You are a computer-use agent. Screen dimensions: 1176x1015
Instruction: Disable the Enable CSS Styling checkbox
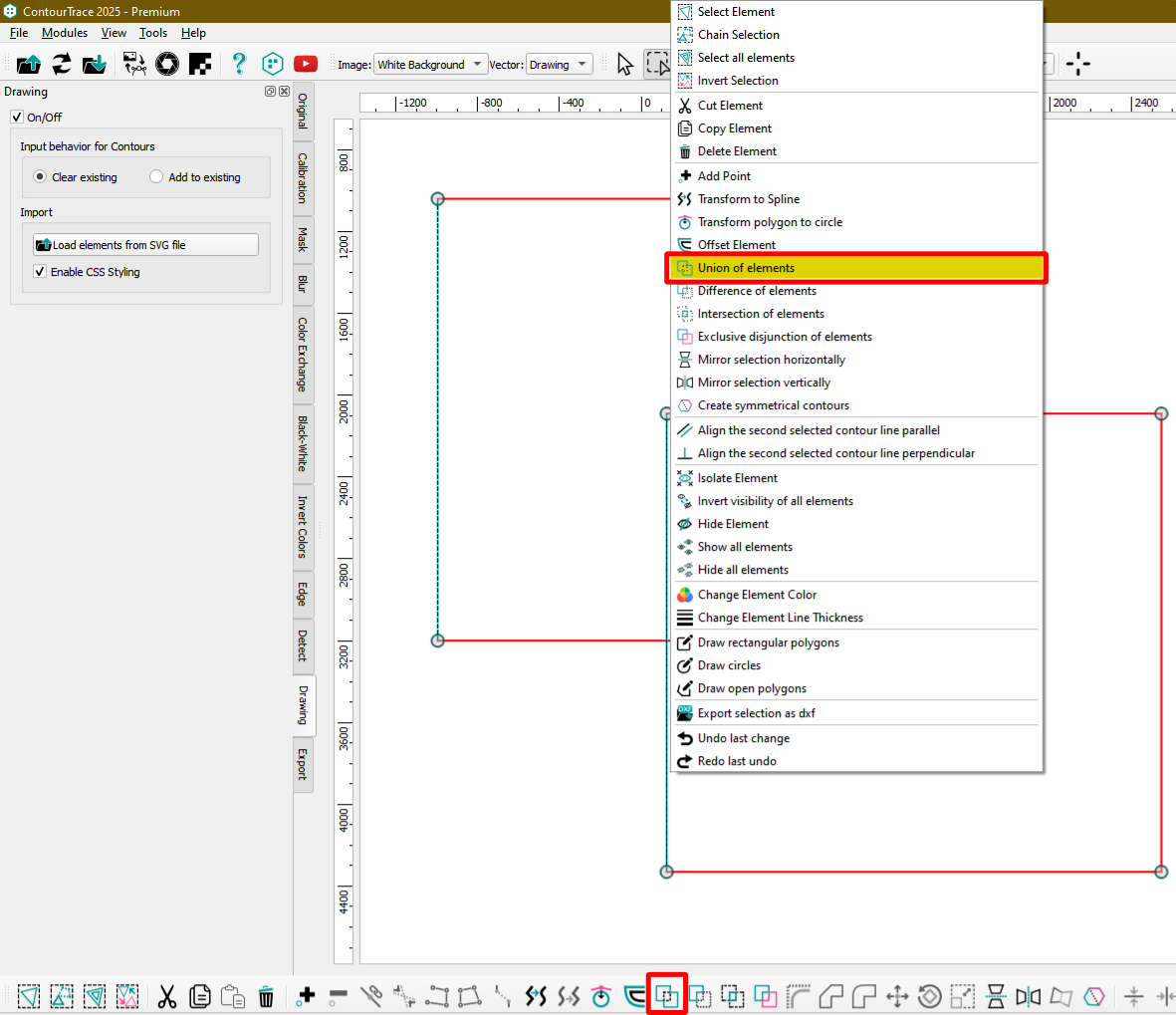40,272
